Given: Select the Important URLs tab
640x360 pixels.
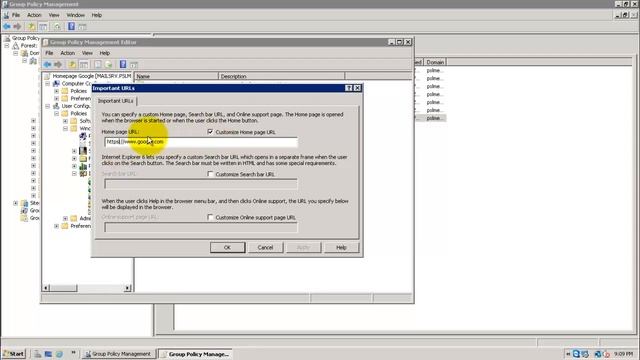Looking at the screenshot, I should (x=116, y=101).
